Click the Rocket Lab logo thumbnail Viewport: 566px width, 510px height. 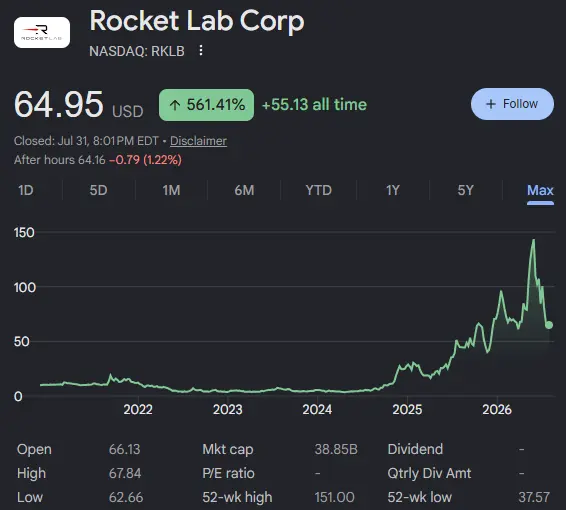(x=42, y=32)
